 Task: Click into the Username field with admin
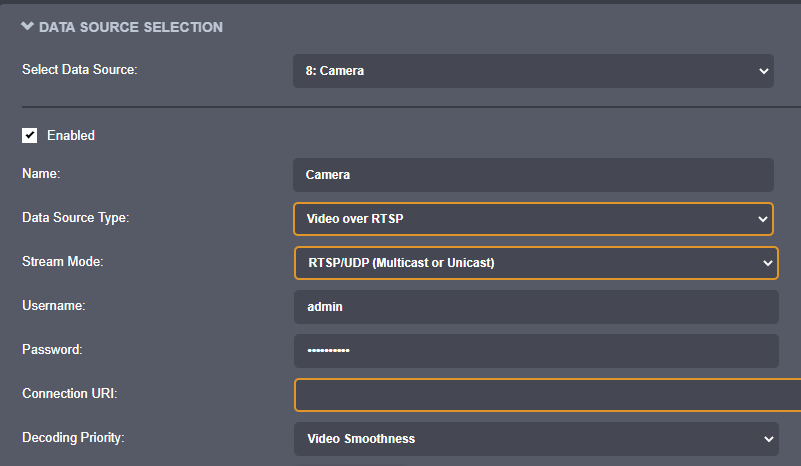coord(535,307)
